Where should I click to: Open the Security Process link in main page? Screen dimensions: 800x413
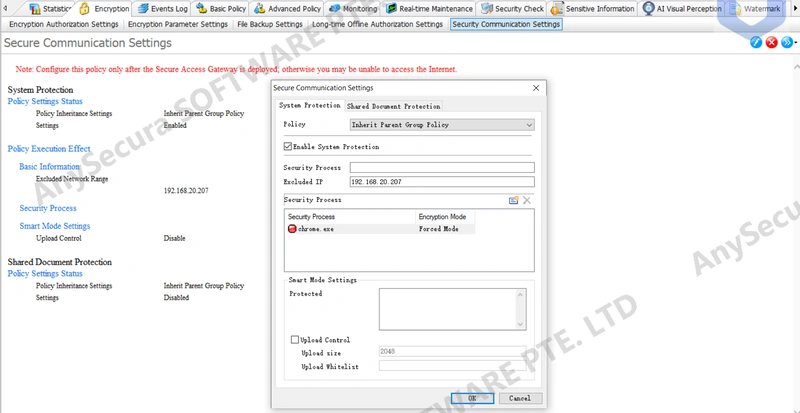coord(48,208)
